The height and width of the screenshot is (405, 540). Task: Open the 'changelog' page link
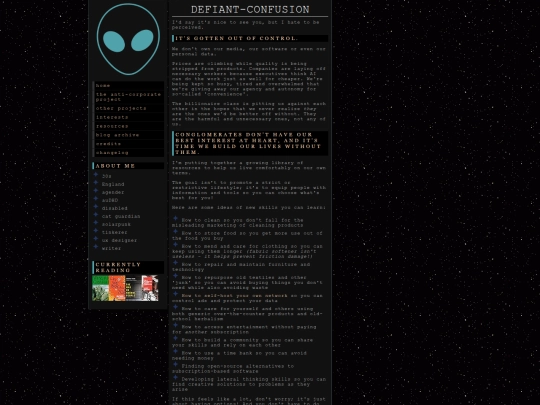tap(128, 152)
